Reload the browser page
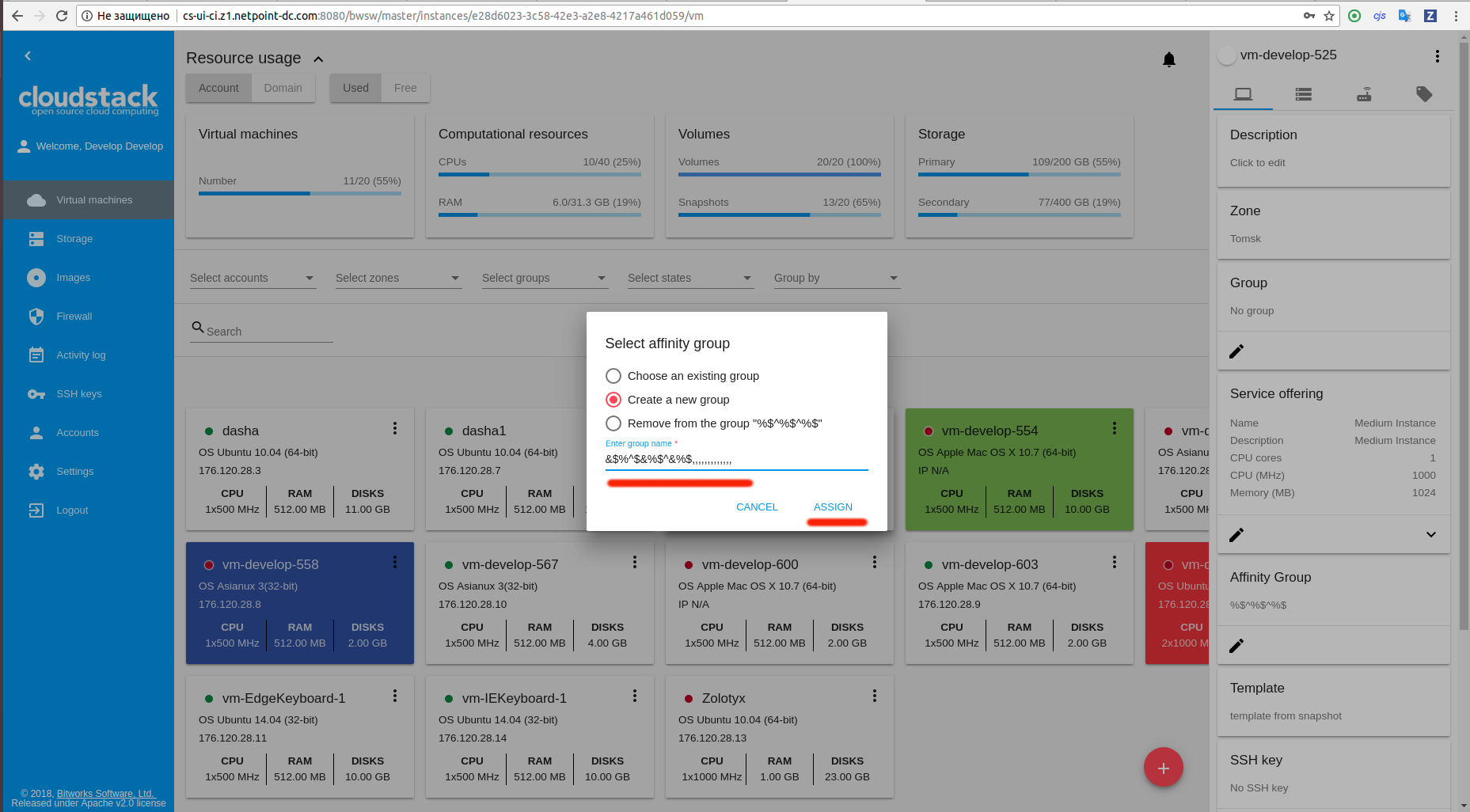This screenshot has width=1470, height=812. 62,16
